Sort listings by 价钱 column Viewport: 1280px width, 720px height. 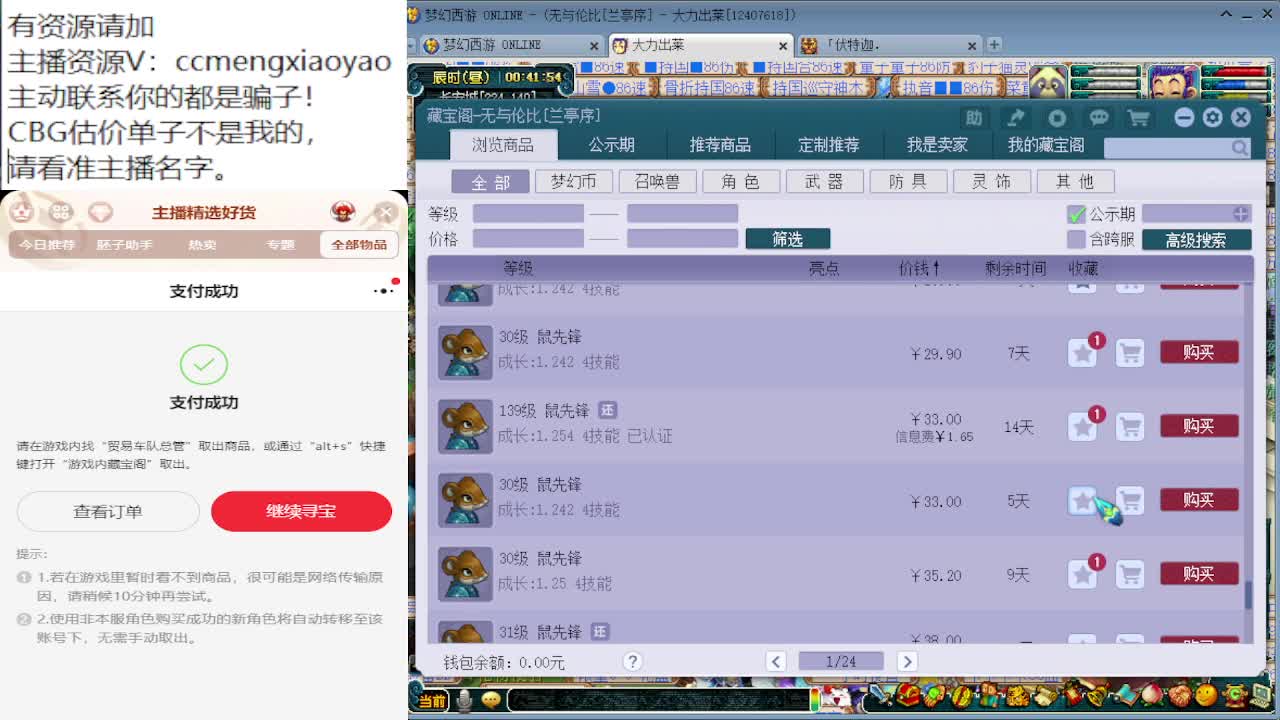919,268
